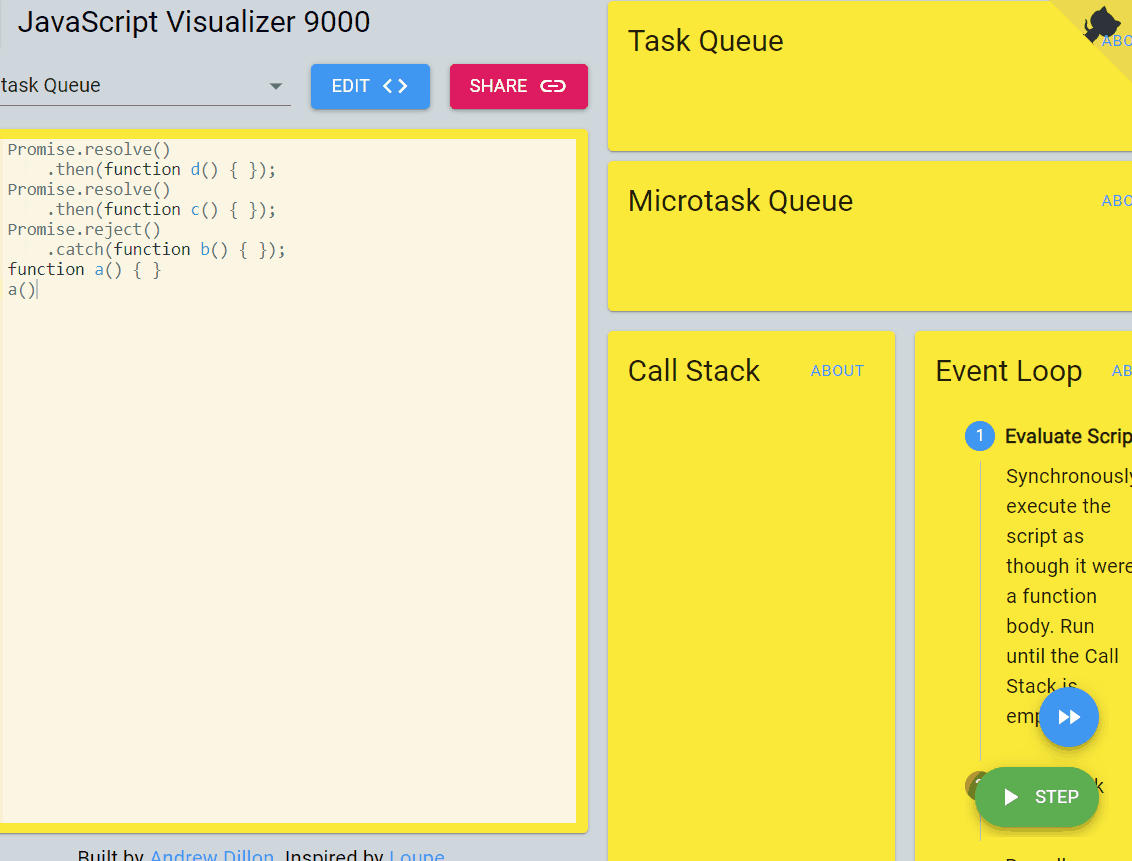Click the EDIT button above the code

(370, 87)
